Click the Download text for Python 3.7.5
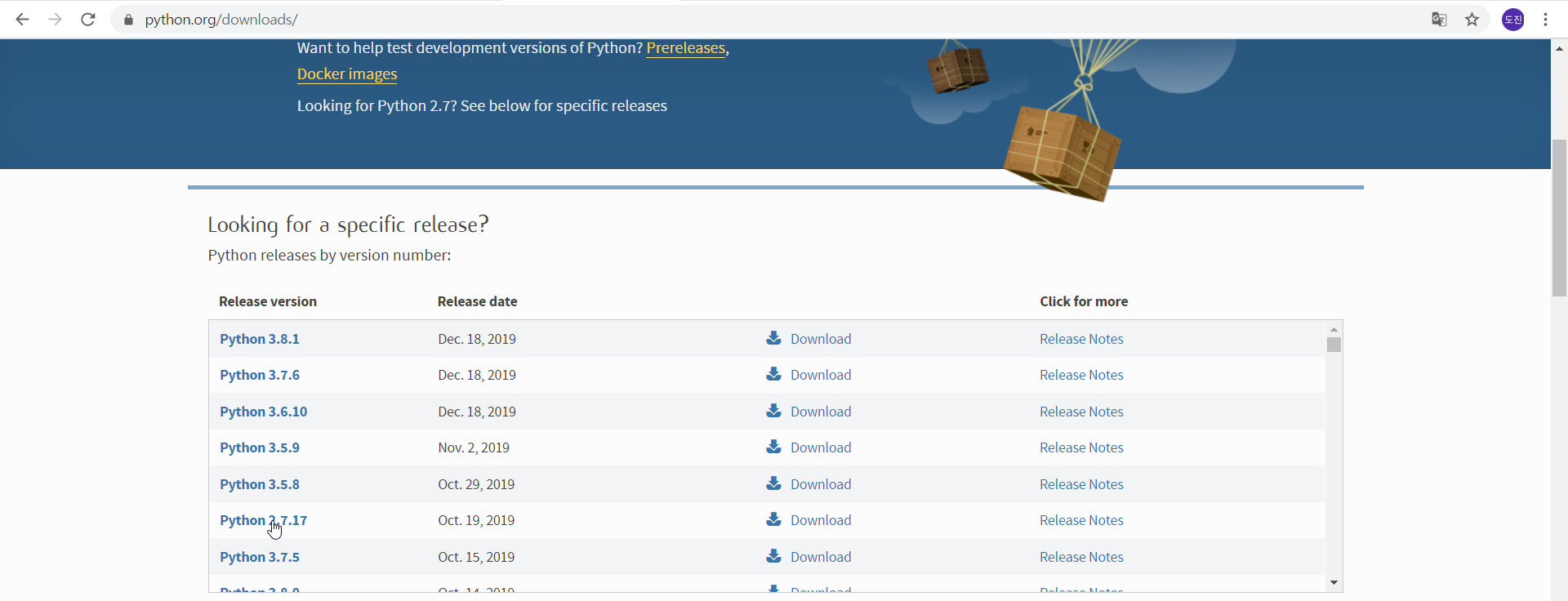The width and height of the screenshot is (1568, 601). (821, 557)
